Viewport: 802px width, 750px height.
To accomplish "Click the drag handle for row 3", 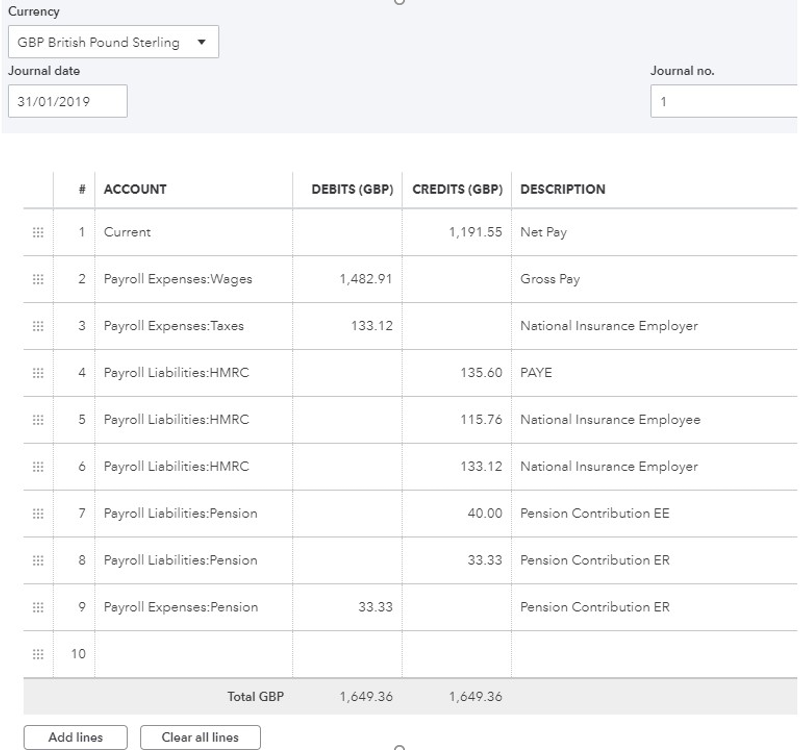I will coord(38,326).
